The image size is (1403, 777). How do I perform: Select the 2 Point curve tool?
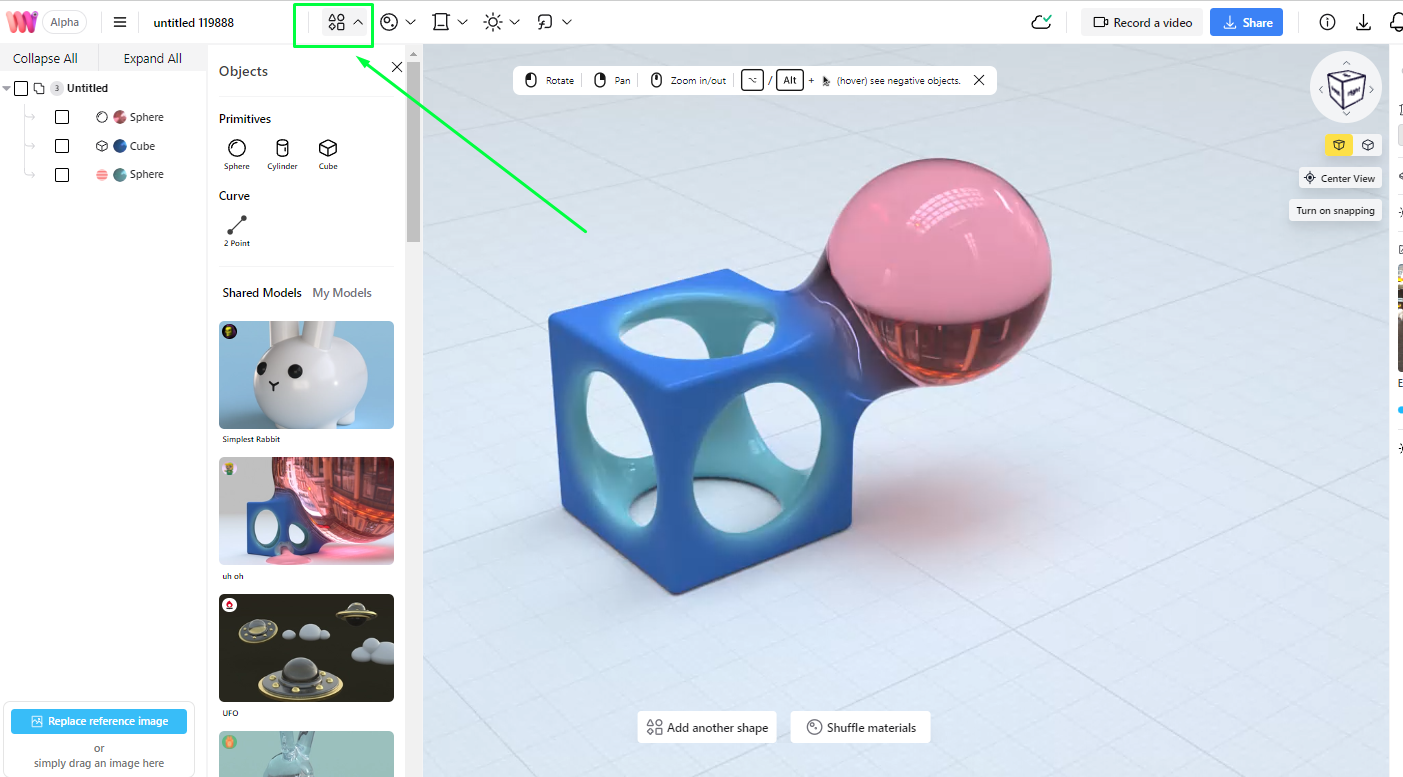(237, 231)
